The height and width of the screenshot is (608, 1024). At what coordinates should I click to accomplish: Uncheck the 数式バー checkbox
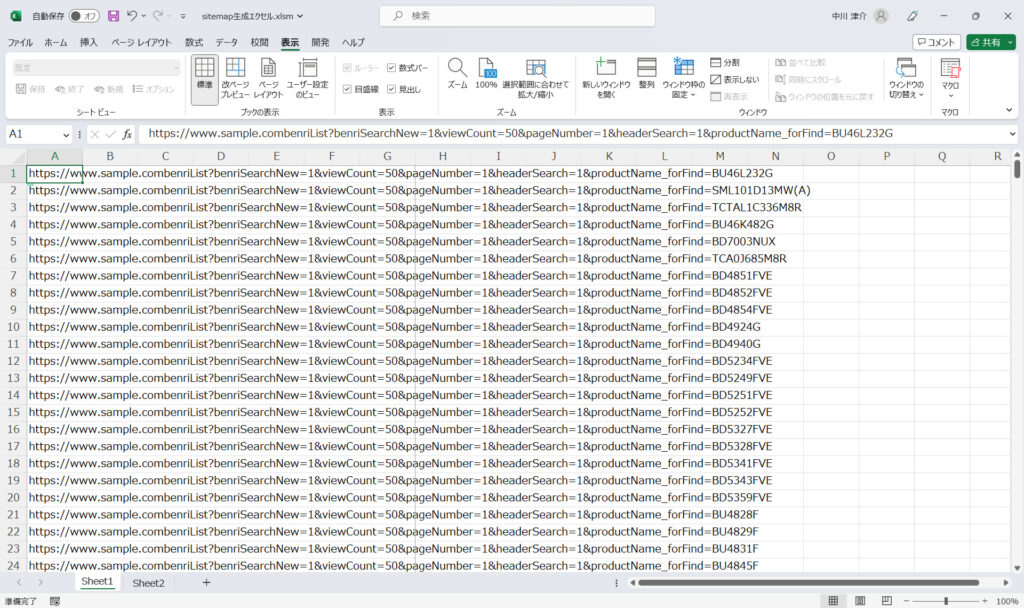[x=392, y=68]
